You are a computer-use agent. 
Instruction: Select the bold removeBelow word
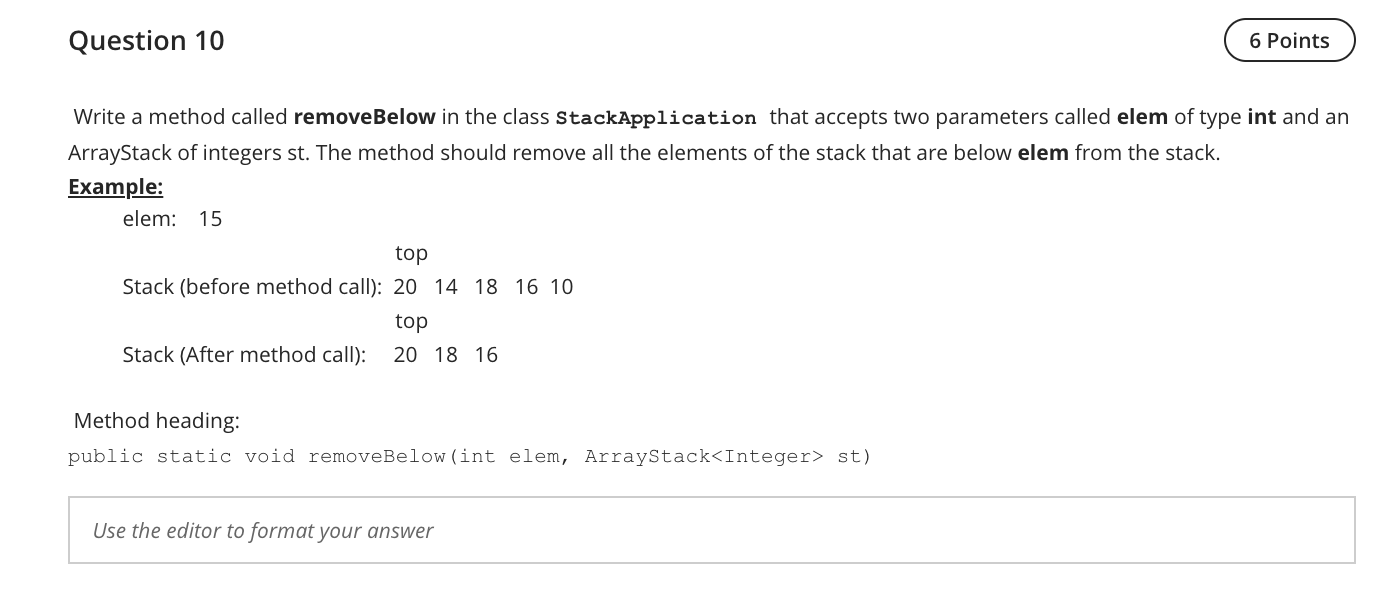tap(363, 117)
